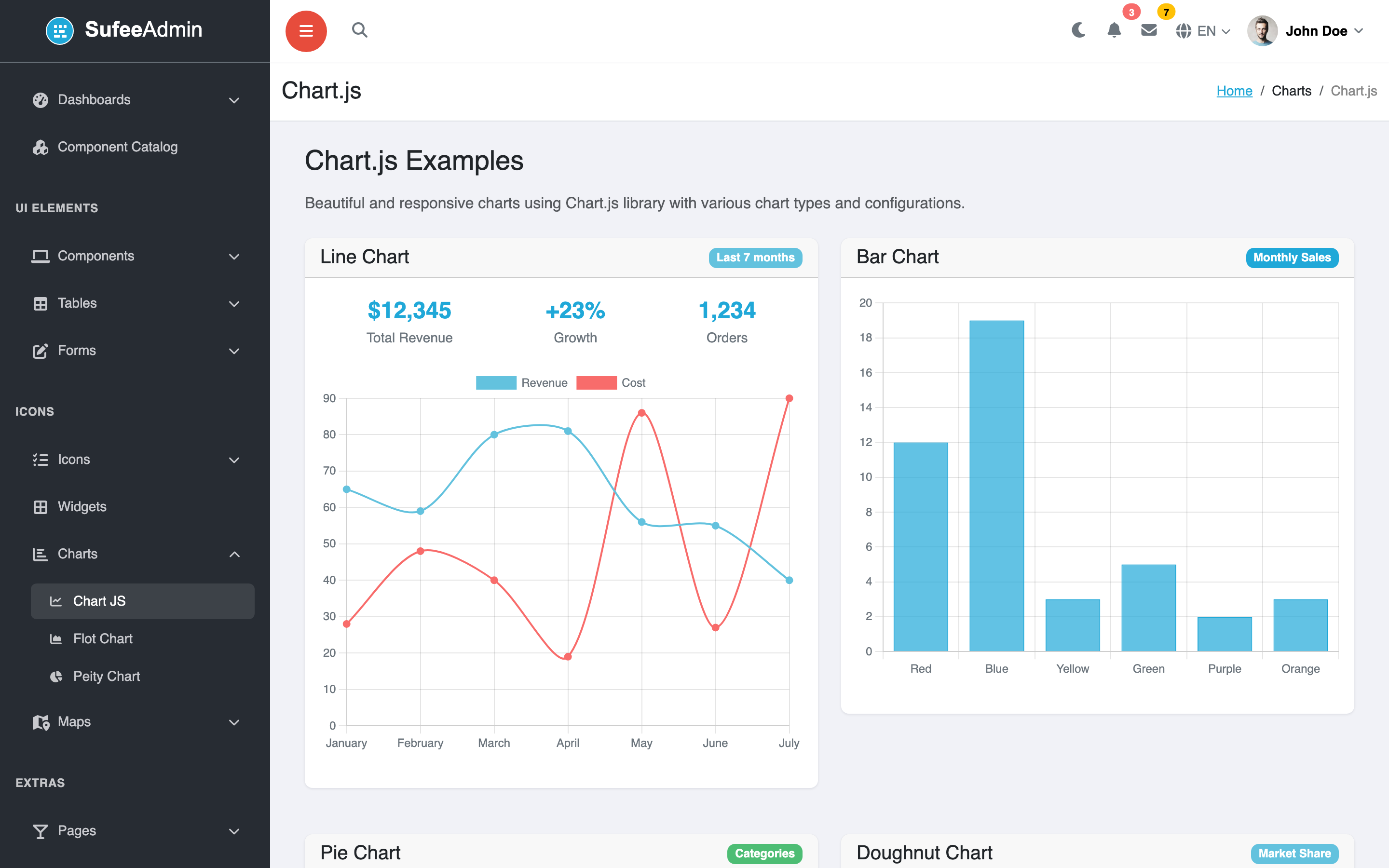
Task: Click the Pie Chart card title
Action: pyautogui.click(x=360, y=853)
